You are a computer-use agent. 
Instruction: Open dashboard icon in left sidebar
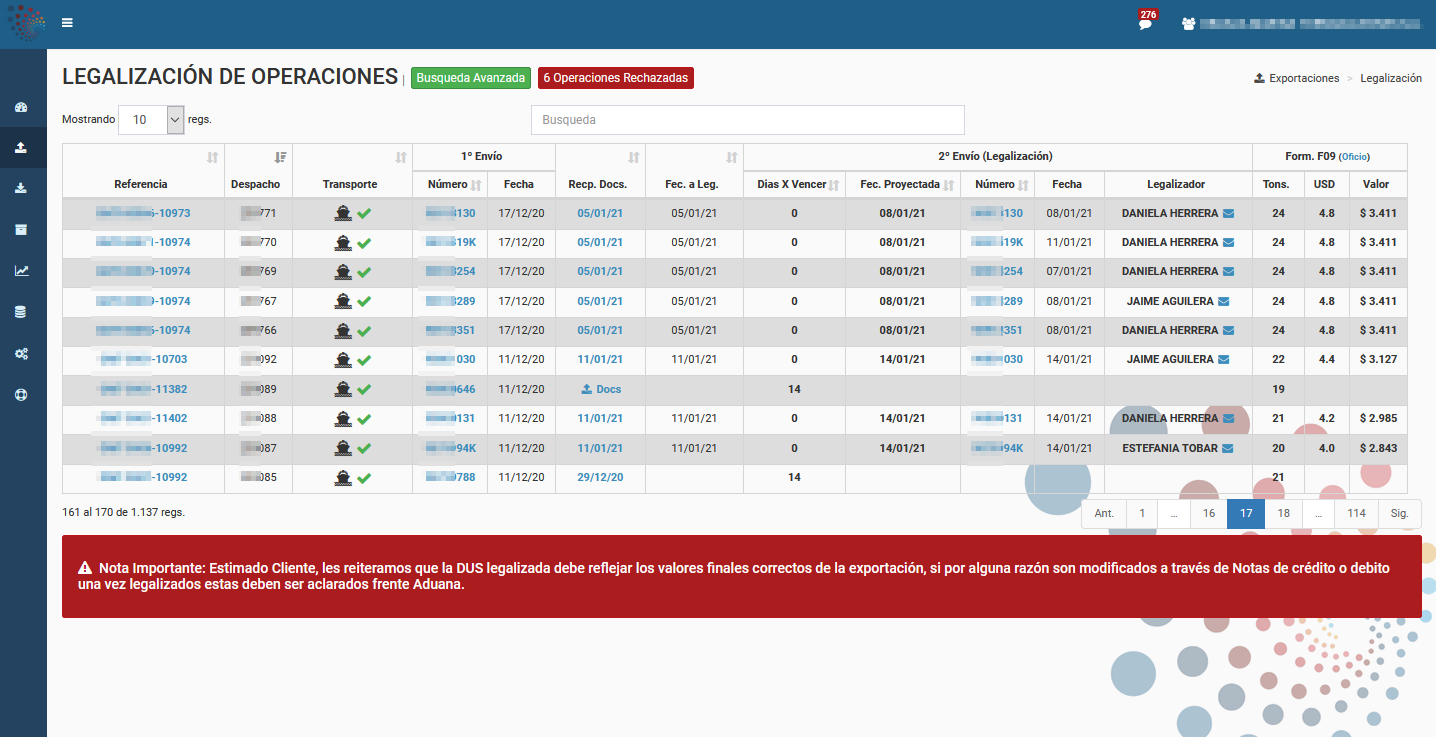(x=21, y=107)
